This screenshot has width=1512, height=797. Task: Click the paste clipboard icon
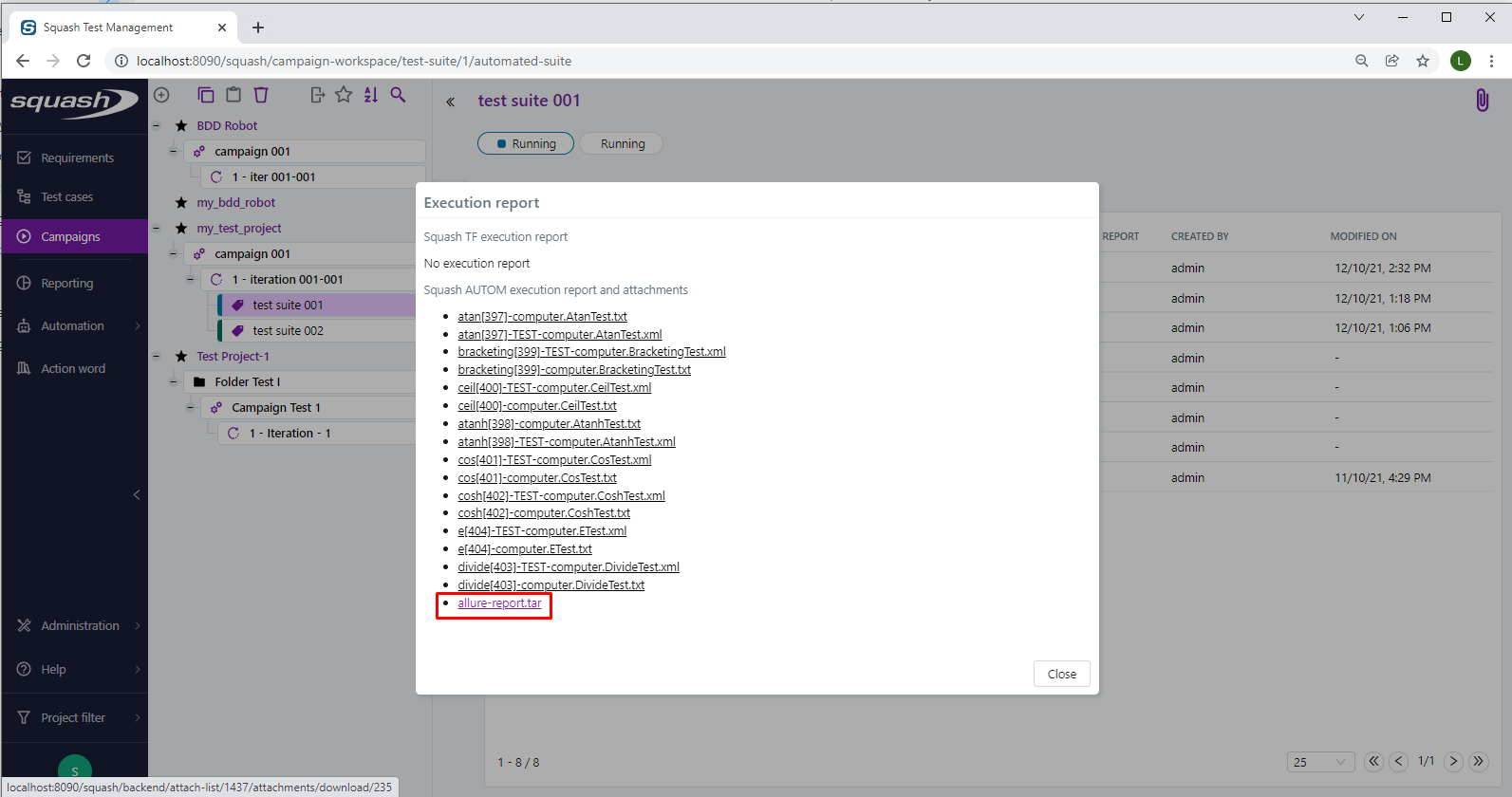click(x=233, y=95)
